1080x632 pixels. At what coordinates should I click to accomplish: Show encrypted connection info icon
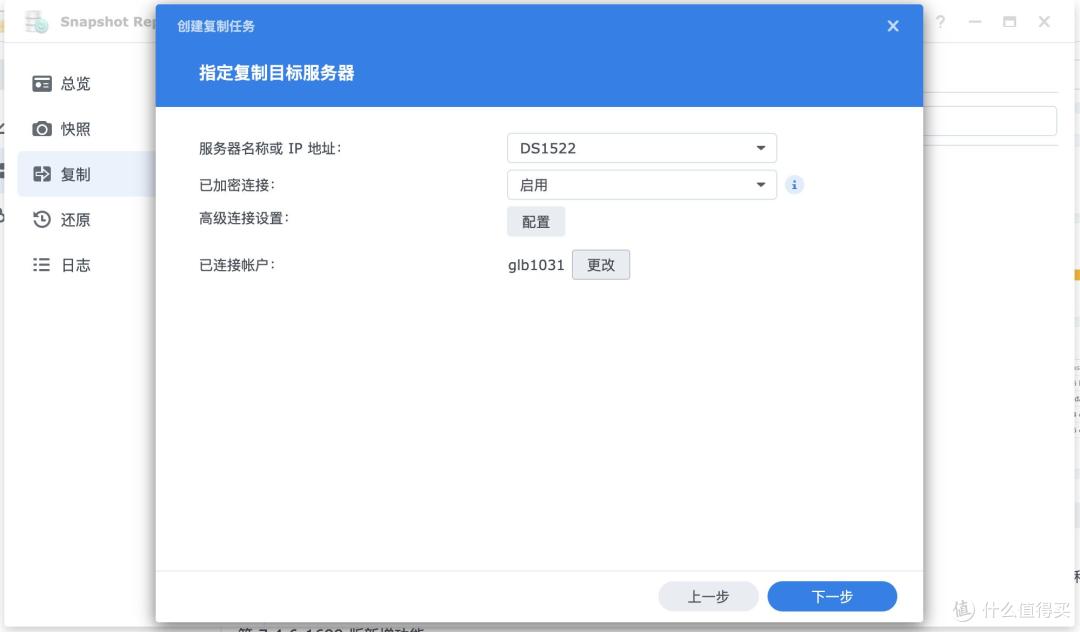pos(794,185)
